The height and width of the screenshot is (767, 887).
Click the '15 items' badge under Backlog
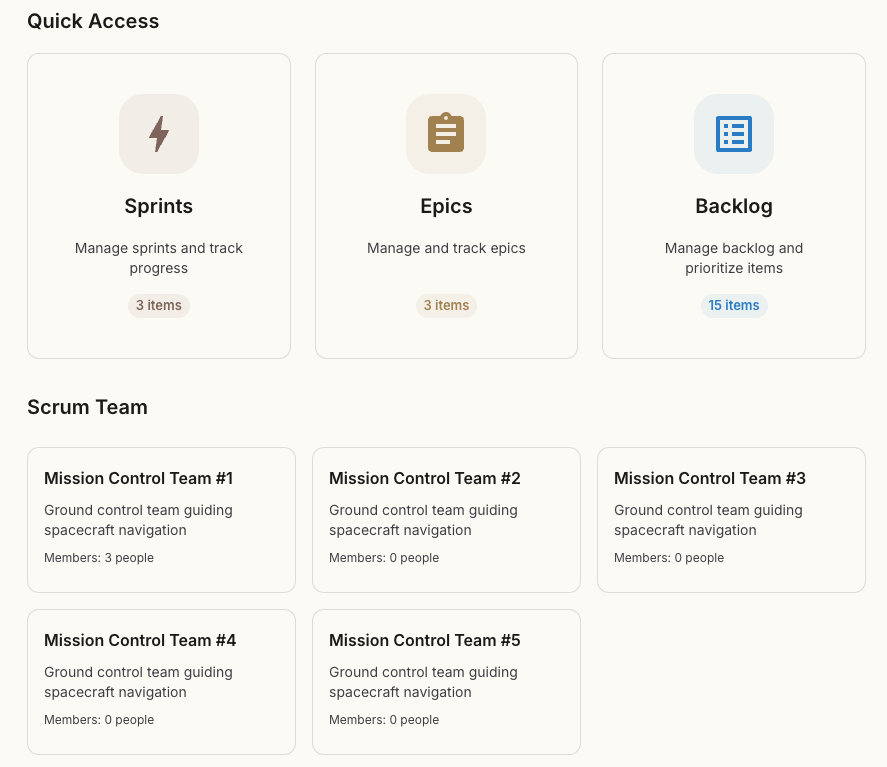point(733,305)
